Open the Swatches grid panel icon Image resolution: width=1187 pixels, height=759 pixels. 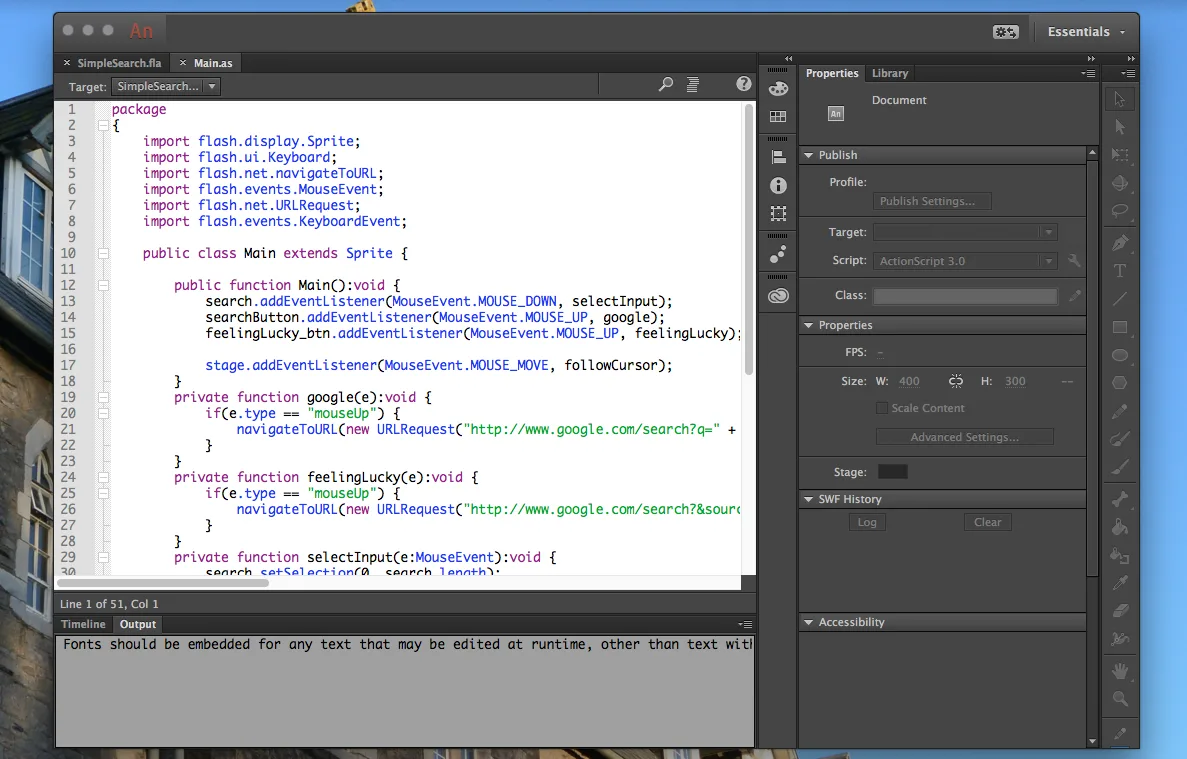click(x=778, y=117)
